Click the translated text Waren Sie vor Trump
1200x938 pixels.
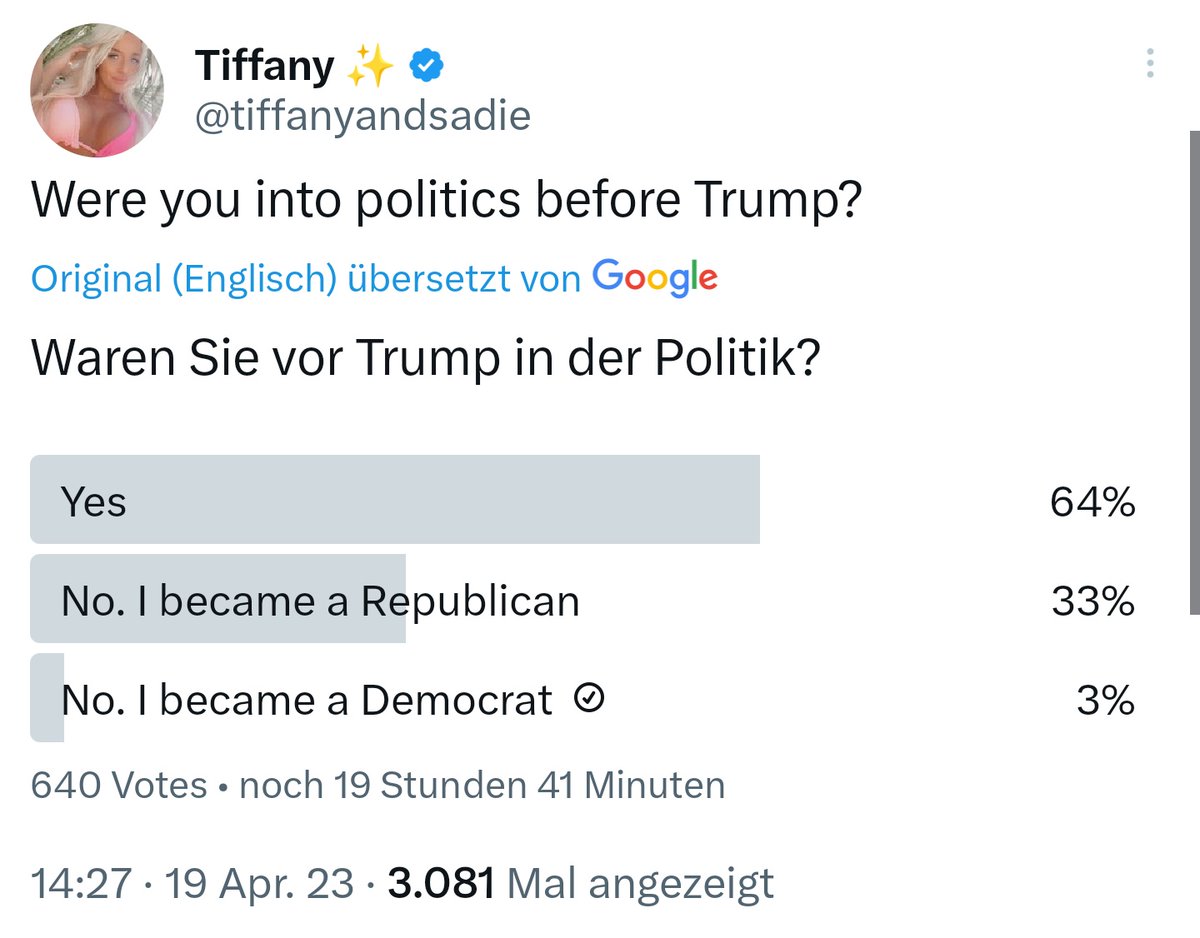coord(426,359)
